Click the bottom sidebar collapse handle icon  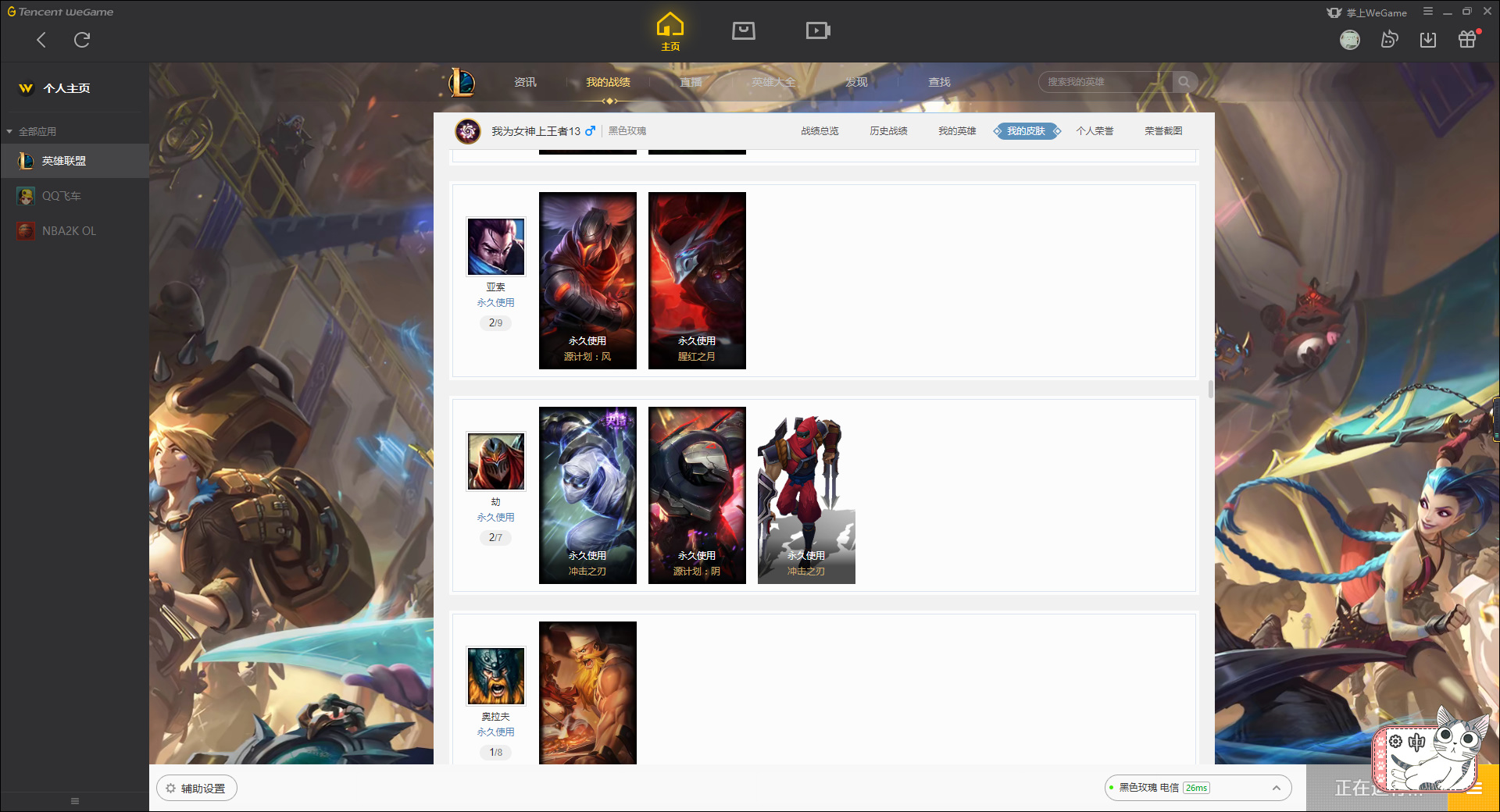point(75,801)
